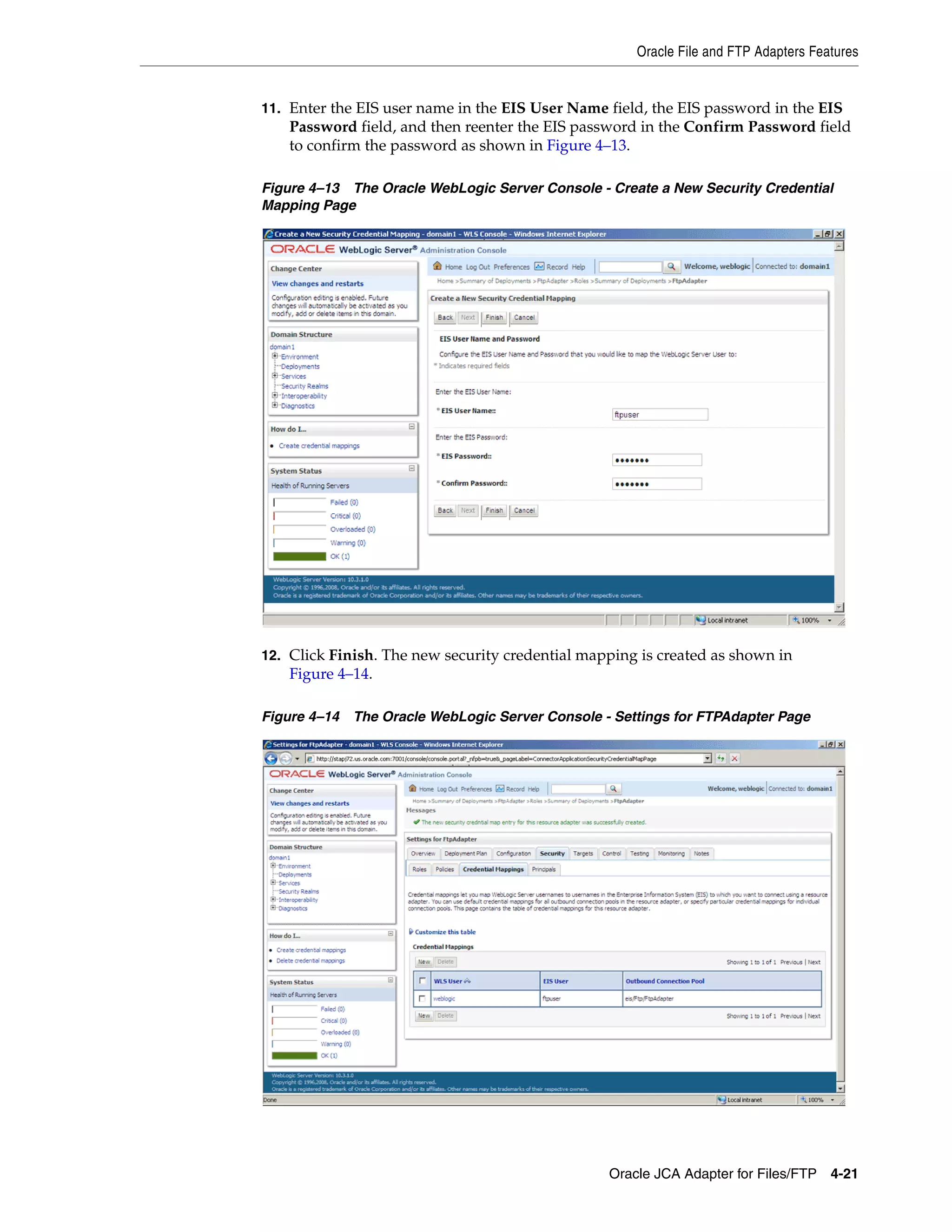Click browser Forward arrow in Figure 4-14
The width and height of the screenshot is (952, 1232).
286,759
